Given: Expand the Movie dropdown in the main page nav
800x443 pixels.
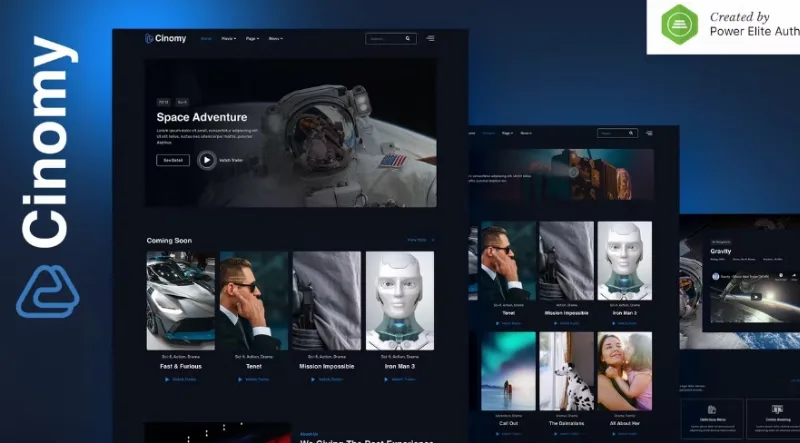Looking at the screenshot, I should point(229,38).
